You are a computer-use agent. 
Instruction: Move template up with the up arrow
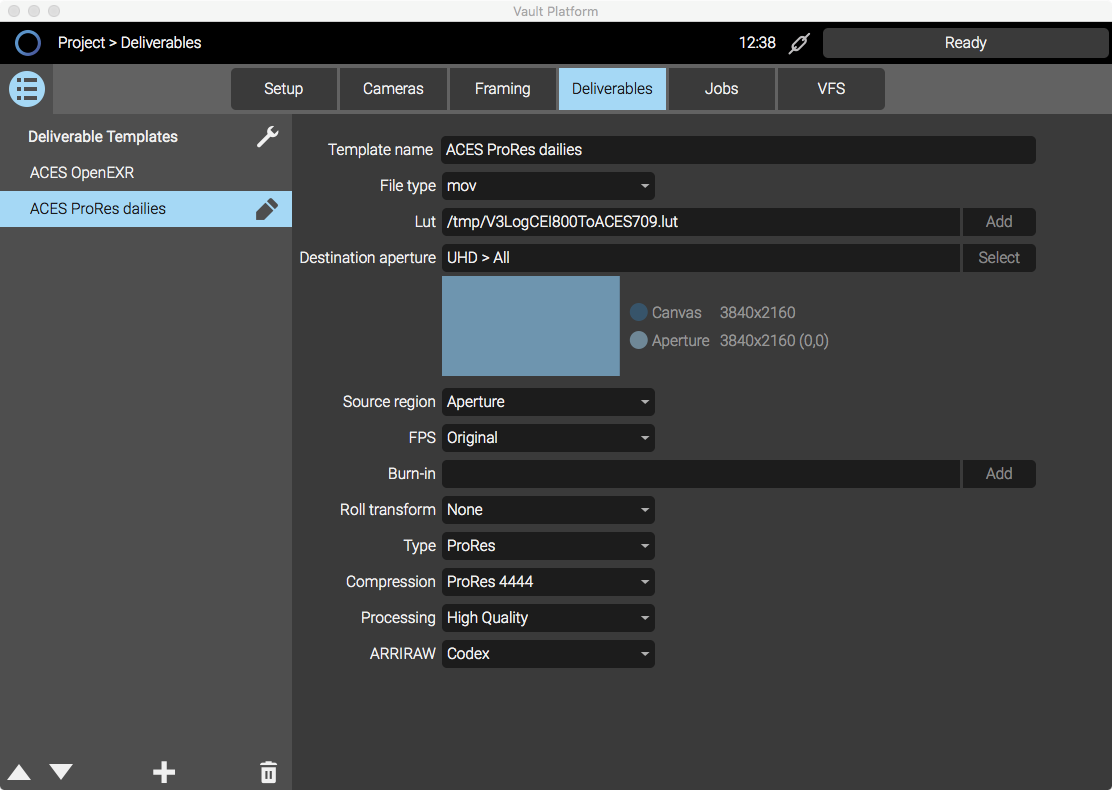point(19,772)
